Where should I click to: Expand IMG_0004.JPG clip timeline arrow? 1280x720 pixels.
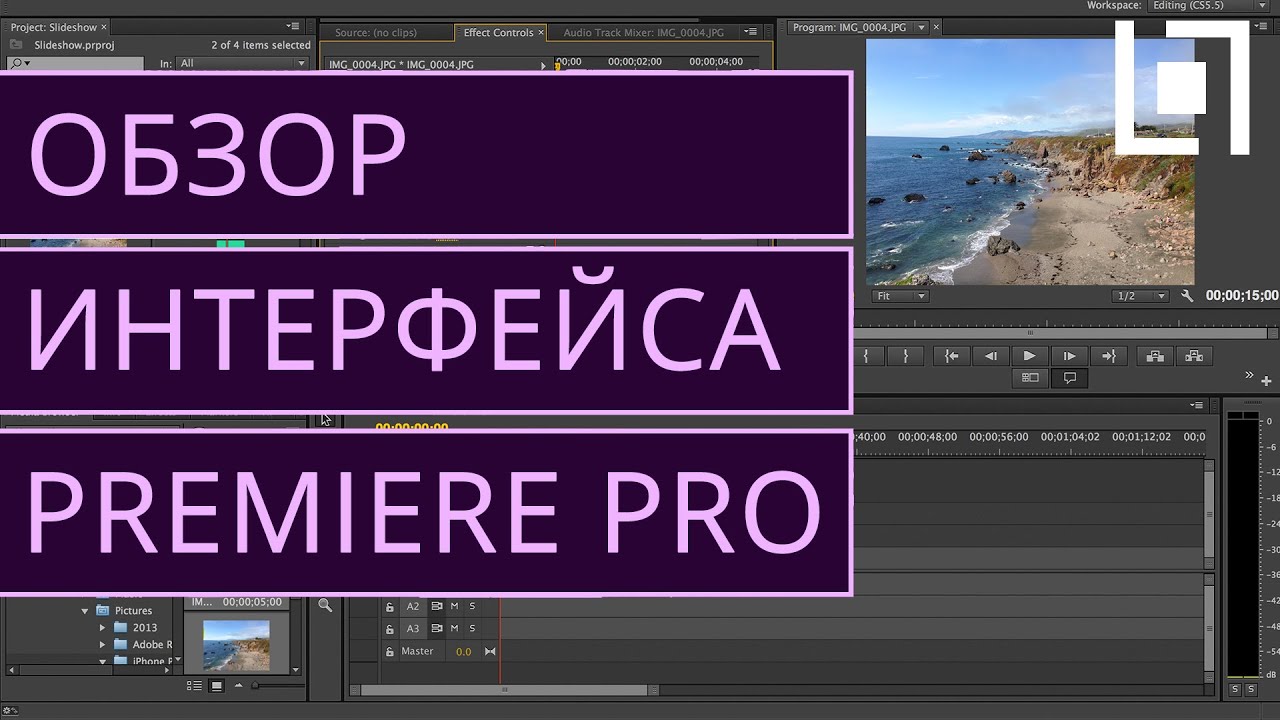tap(544, 64)
